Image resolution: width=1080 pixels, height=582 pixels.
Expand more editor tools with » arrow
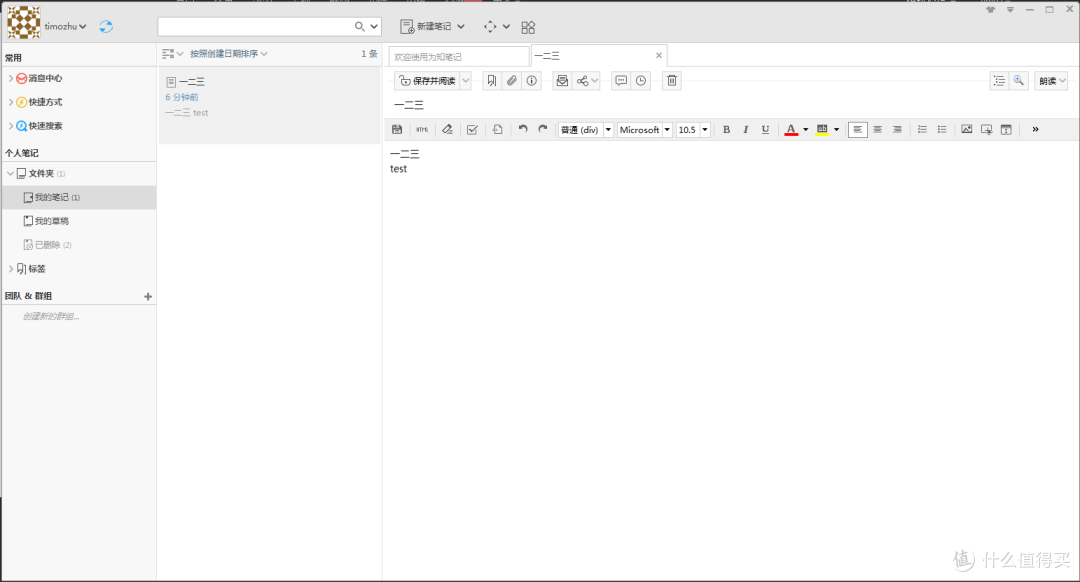[1035, 129]
